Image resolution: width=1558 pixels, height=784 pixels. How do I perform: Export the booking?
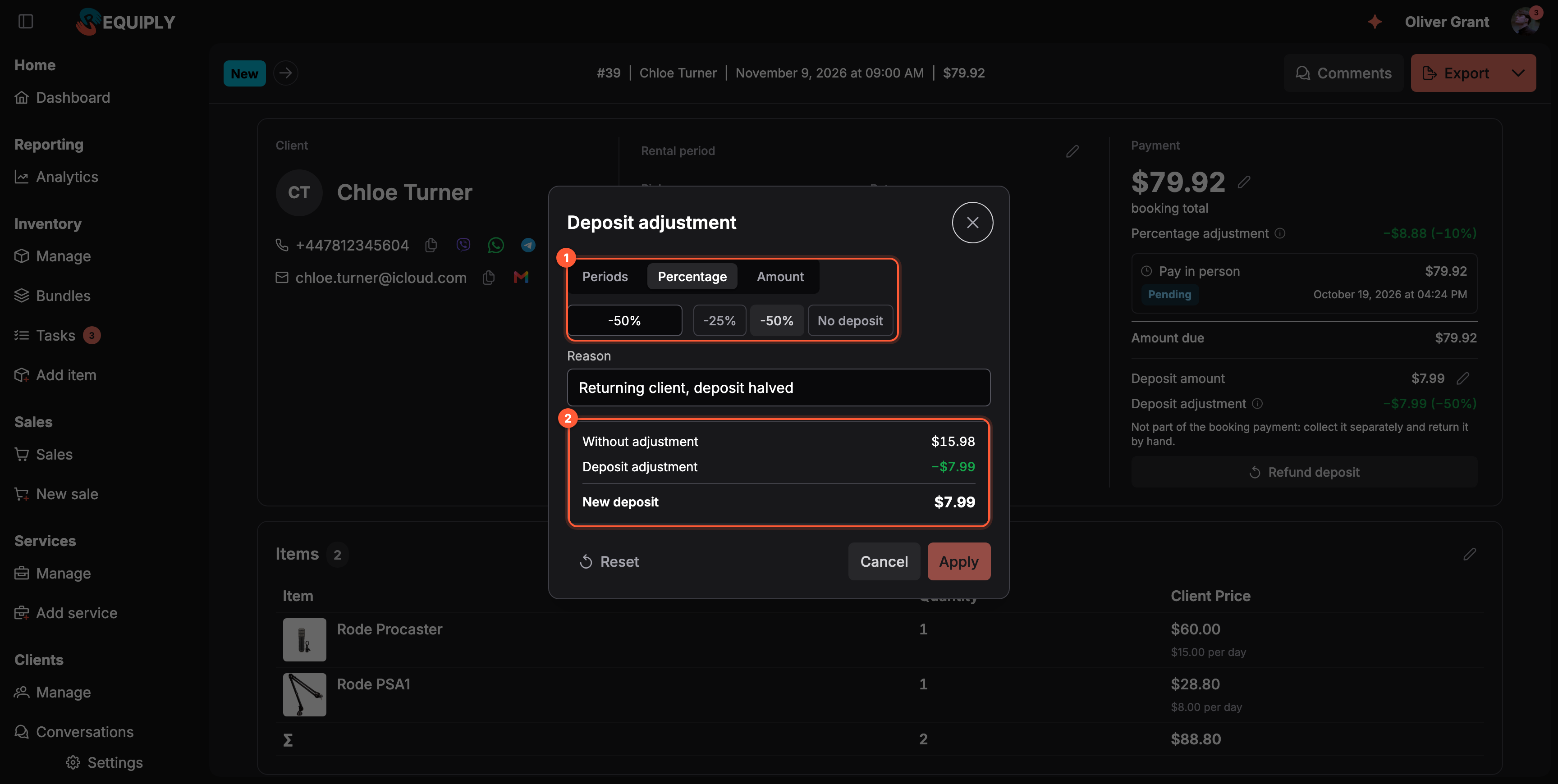1456,73
